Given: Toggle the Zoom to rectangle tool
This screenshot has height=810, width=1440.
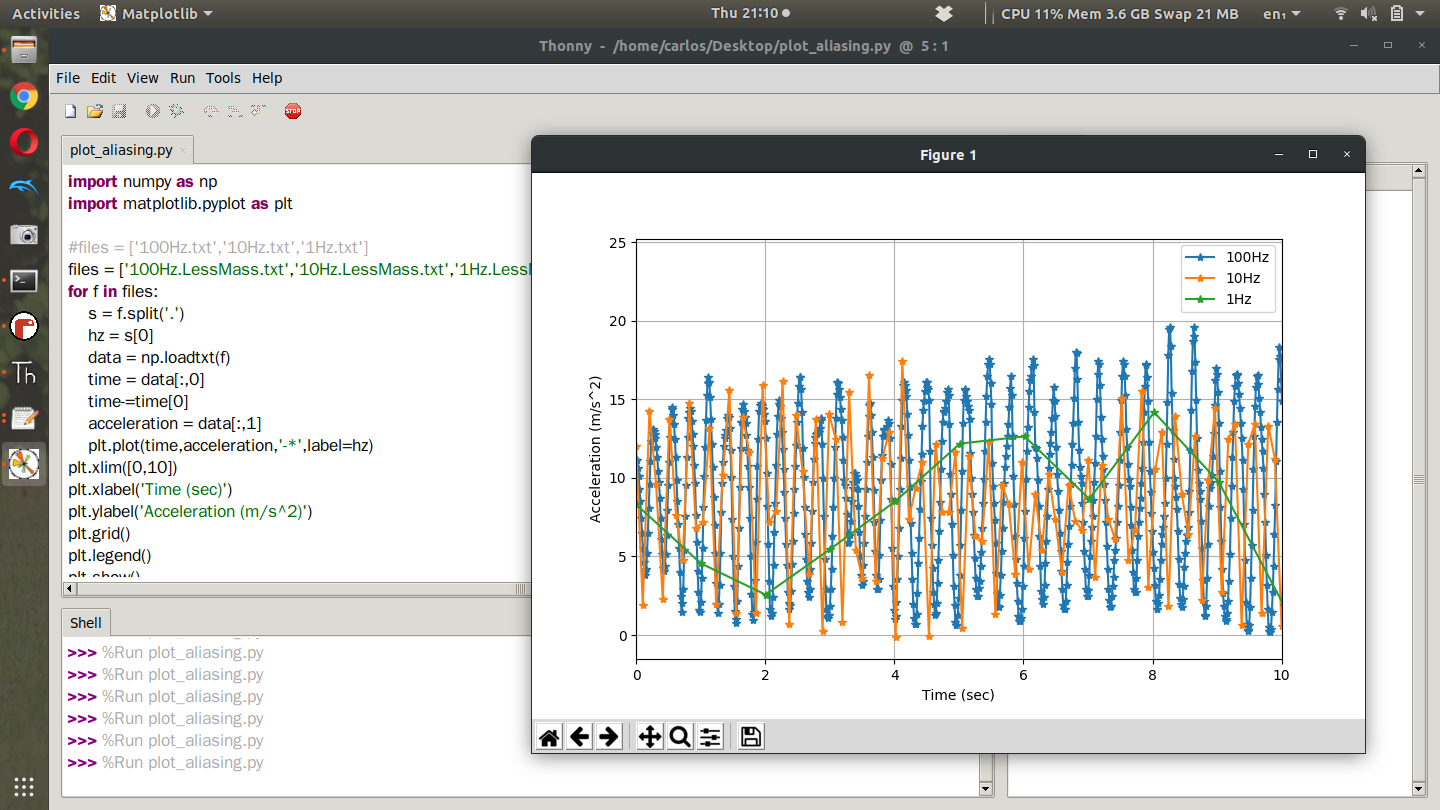Looking at the screenshot, I should (x=680, y=737).
